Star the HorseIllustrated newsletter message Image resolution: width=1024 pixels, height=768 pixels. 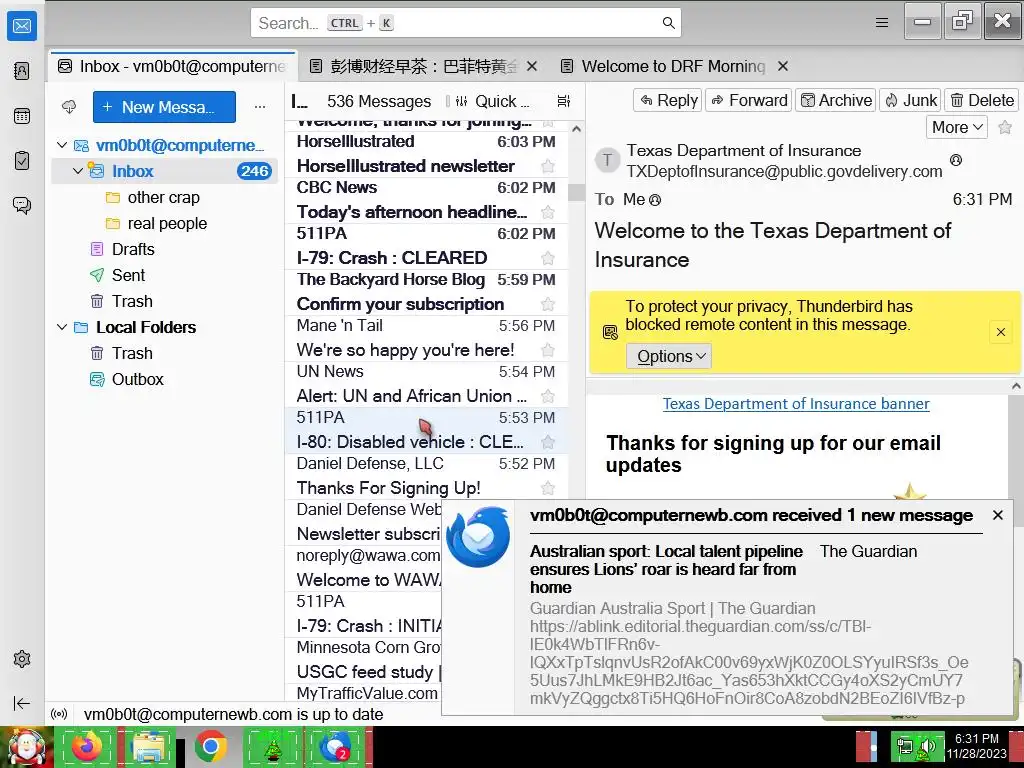pyautogui.click(x=548, y=167)
